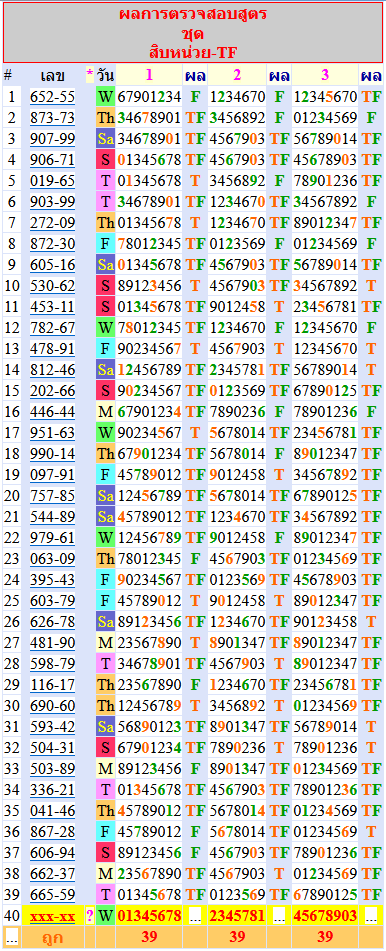Click the red S day cell in row 4

pos(105,160)
